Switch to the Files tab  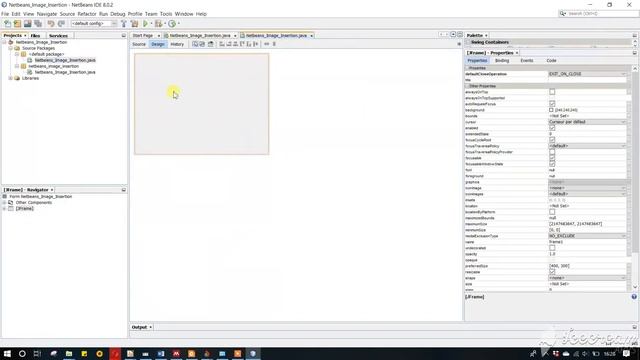click(x=36, y=36)
